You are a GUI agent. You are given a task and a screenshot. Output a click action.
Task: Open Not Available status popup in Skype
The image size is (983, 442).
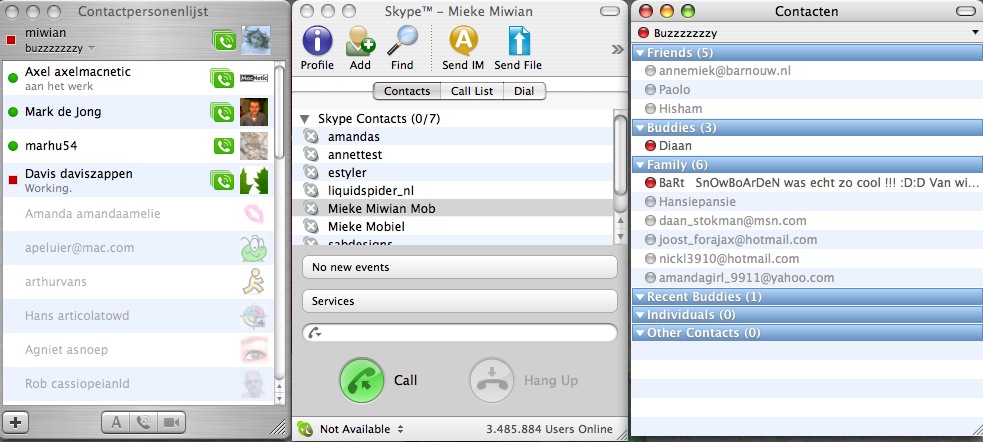(362, 429)
